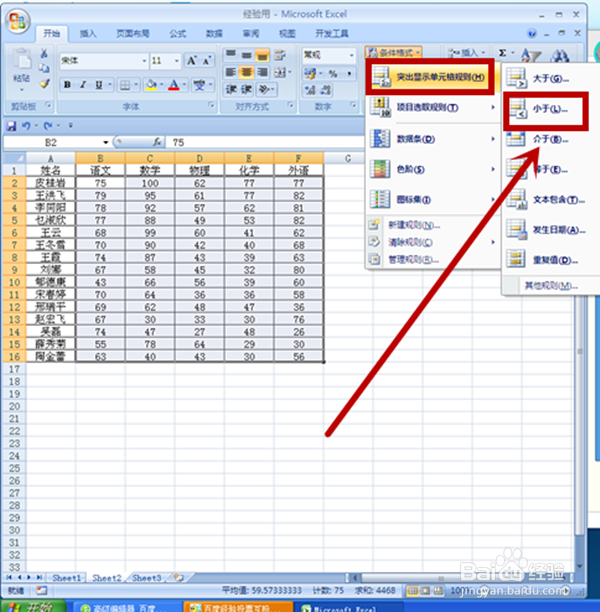Open Find and Select binoculars icon
The width and height of the screenshot is (600, 612).
point(559,55)
